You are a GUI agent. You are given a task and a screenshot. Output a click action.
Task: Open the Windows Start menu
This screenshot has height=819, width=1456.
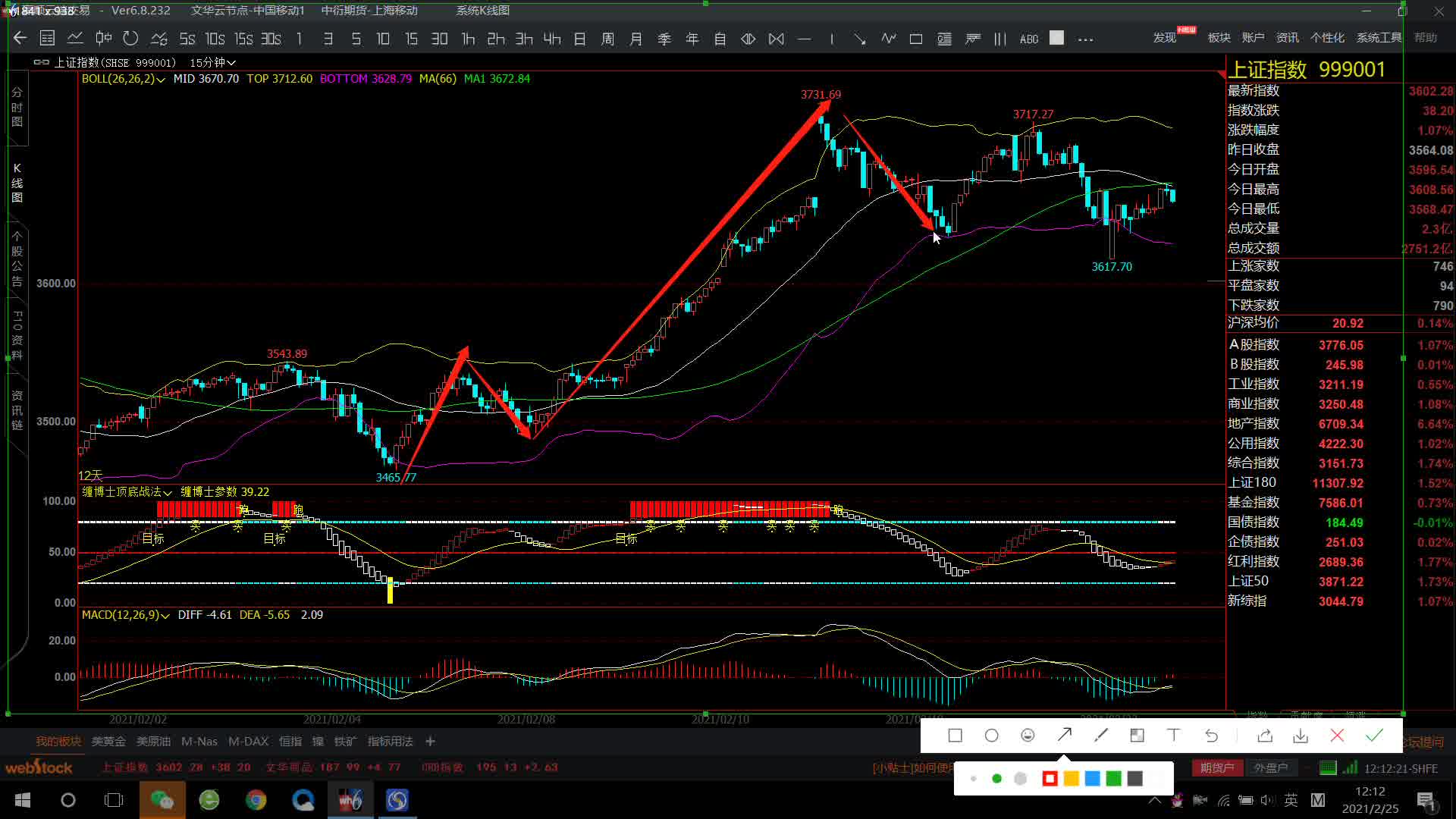[23, 800]
